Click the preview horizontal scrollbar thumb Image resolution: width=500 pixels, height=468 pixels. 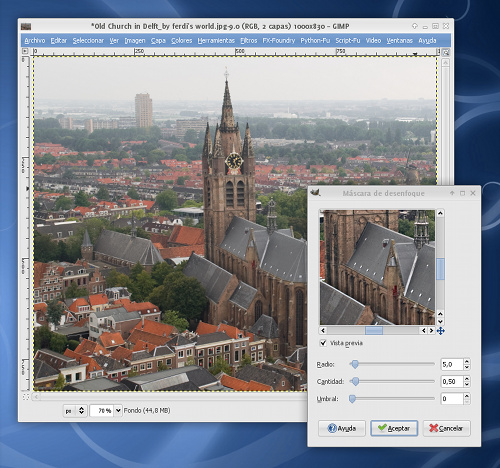[374, 330]
